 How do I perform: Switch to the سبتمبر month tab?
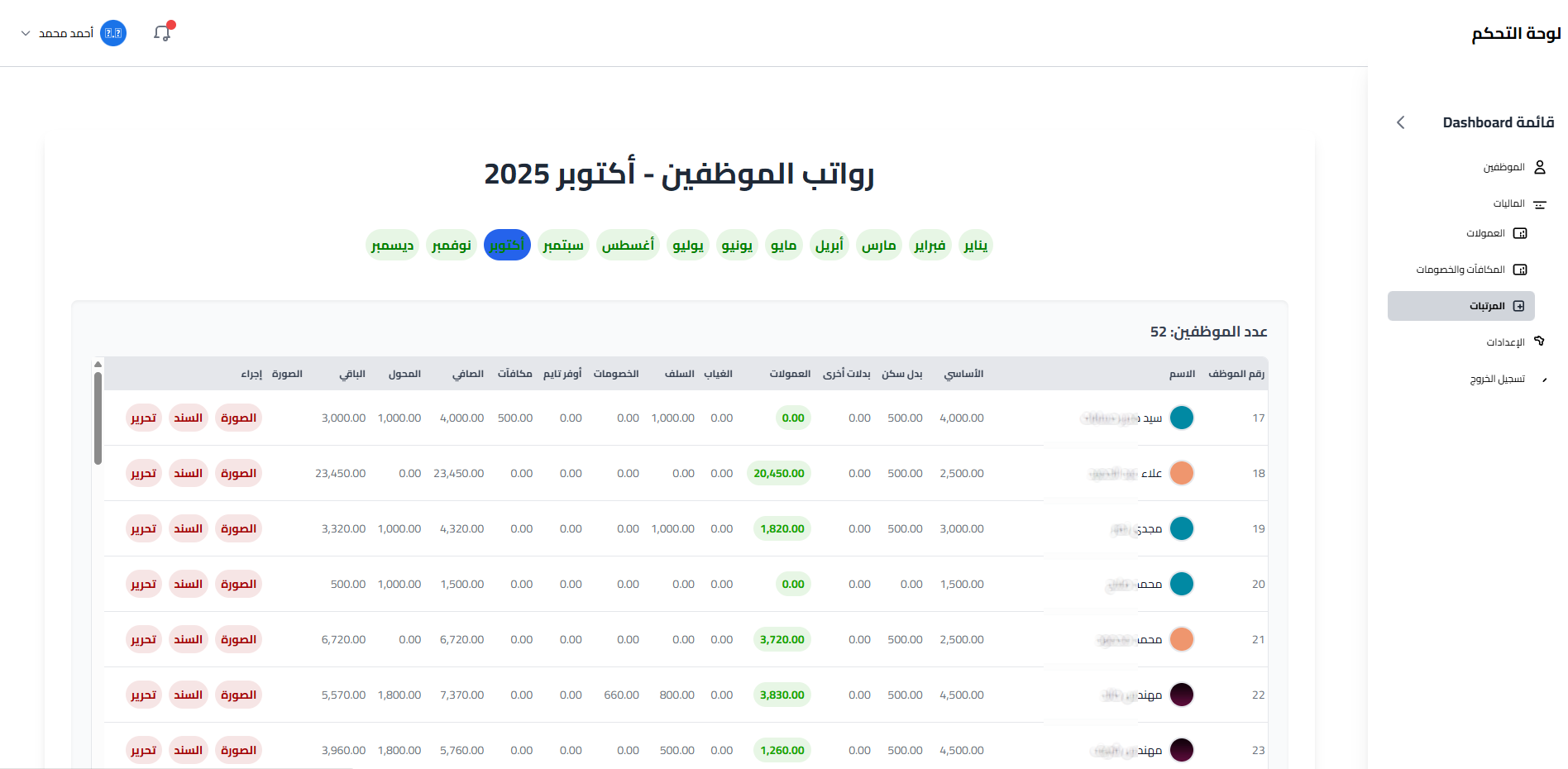[x=563, y=245]
